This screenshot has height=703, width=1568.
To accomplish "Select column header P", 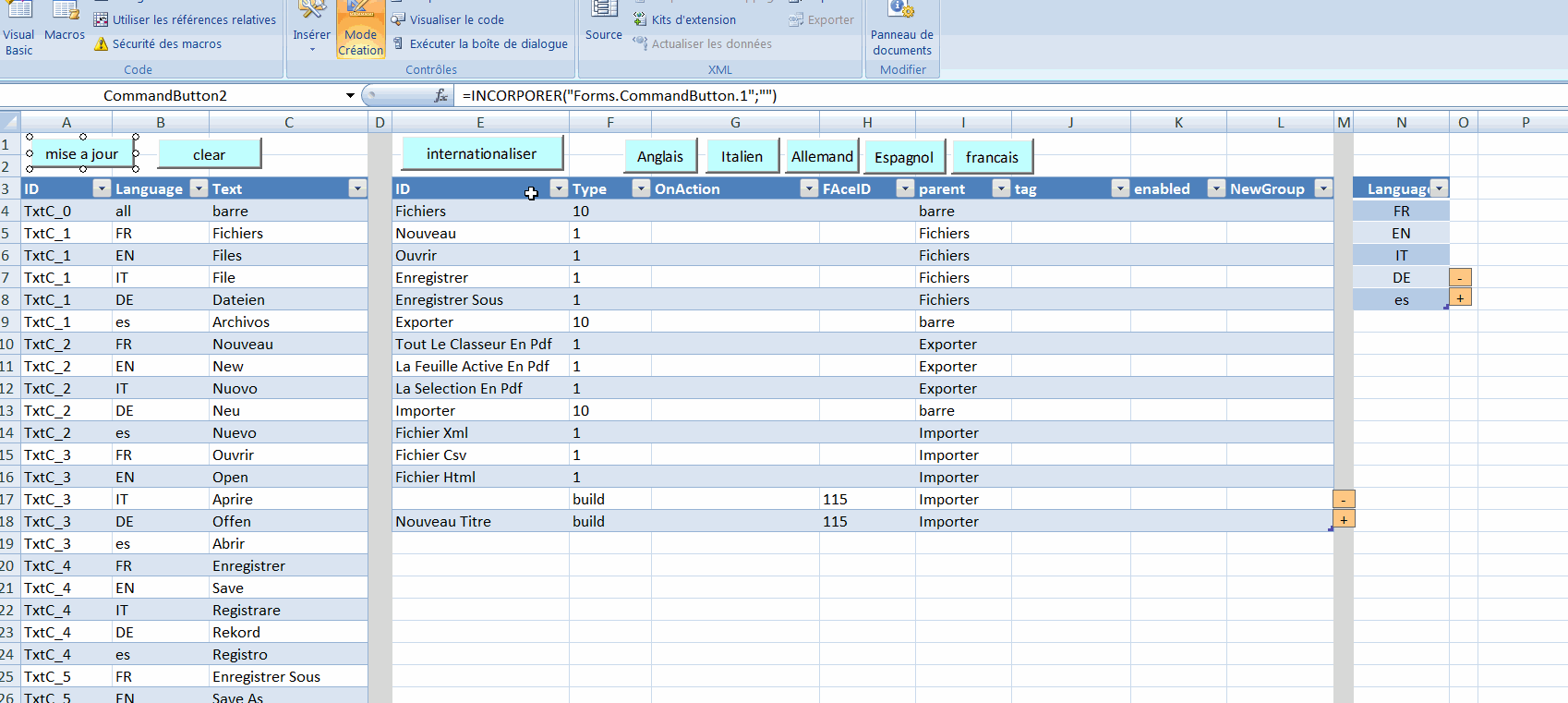I will [x=1525, y=122].
